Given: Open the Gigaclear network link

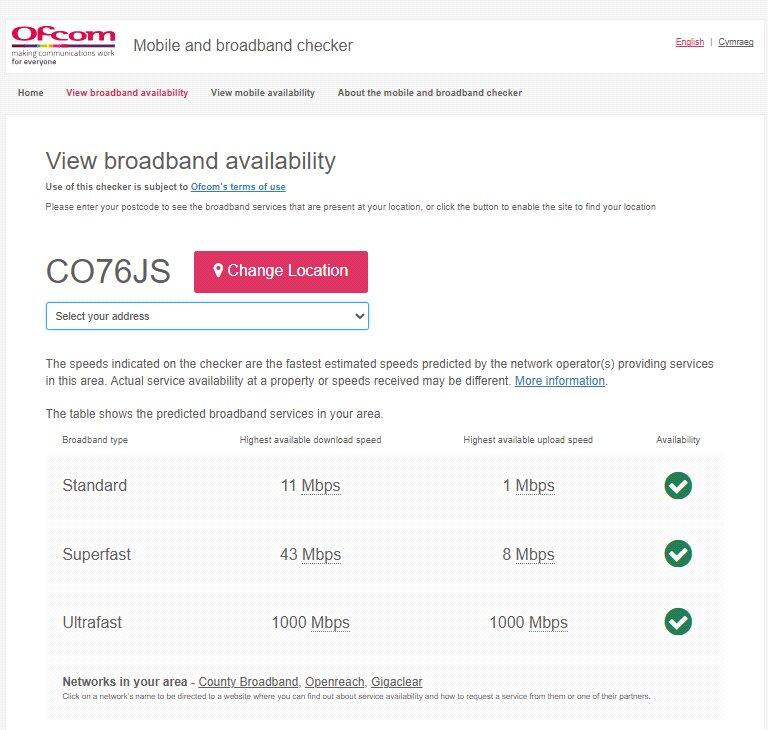Looking at the screenshot, I should 397,682.
